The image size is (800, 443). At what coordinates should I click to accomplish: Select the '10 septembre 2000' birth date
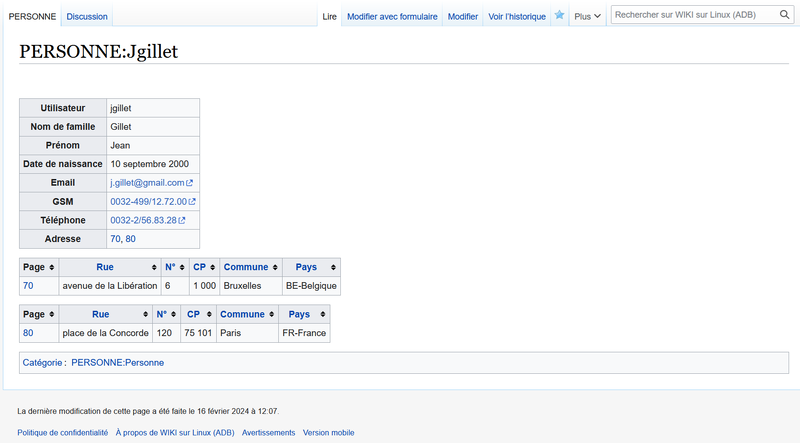click(x=149, y=164)
